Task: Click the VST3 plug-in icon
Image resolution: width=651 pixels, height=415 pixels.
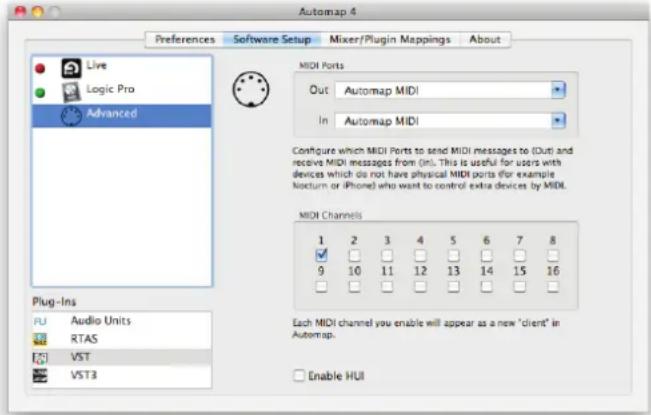Action: (x=40, y=376)
